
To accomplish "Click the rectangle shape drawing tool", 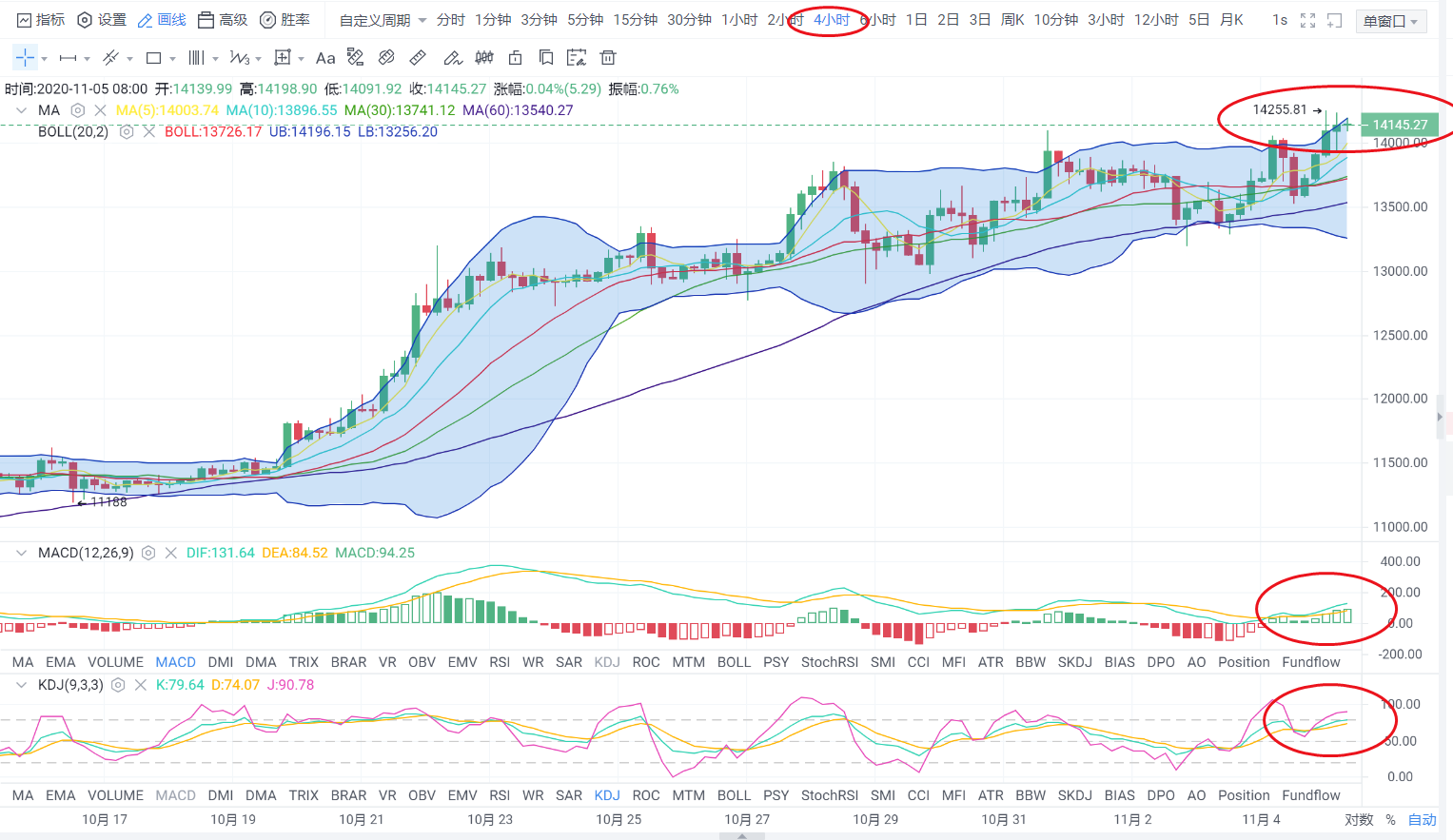I will coord(153,58).
